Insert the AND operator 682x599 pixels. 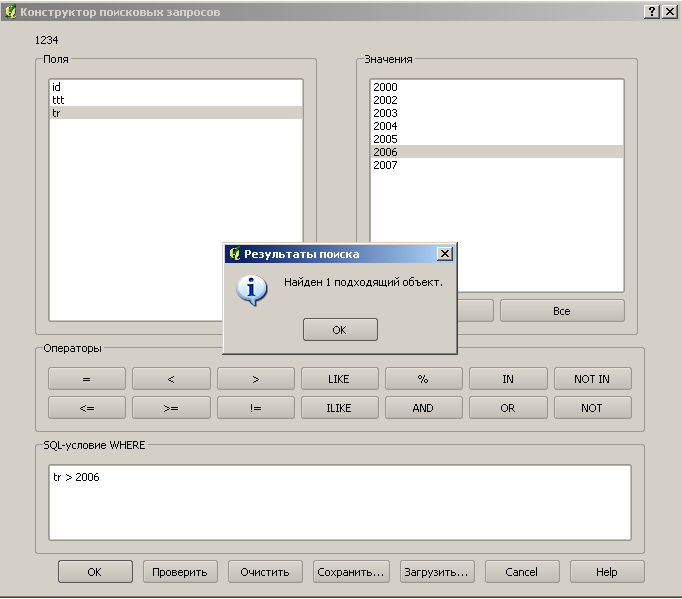423,408
